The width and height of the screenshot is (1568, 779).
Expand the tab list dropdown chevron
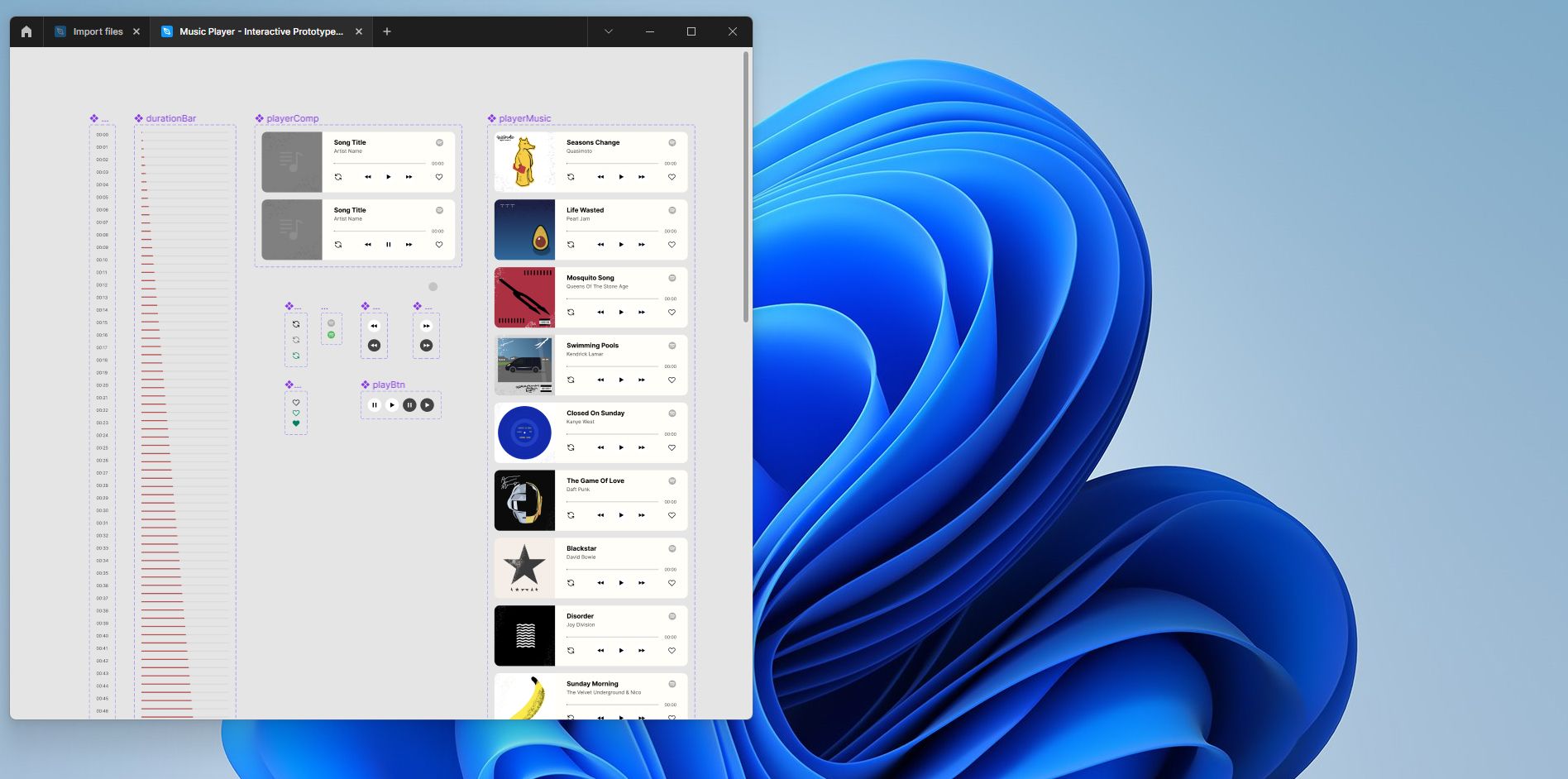609,31
